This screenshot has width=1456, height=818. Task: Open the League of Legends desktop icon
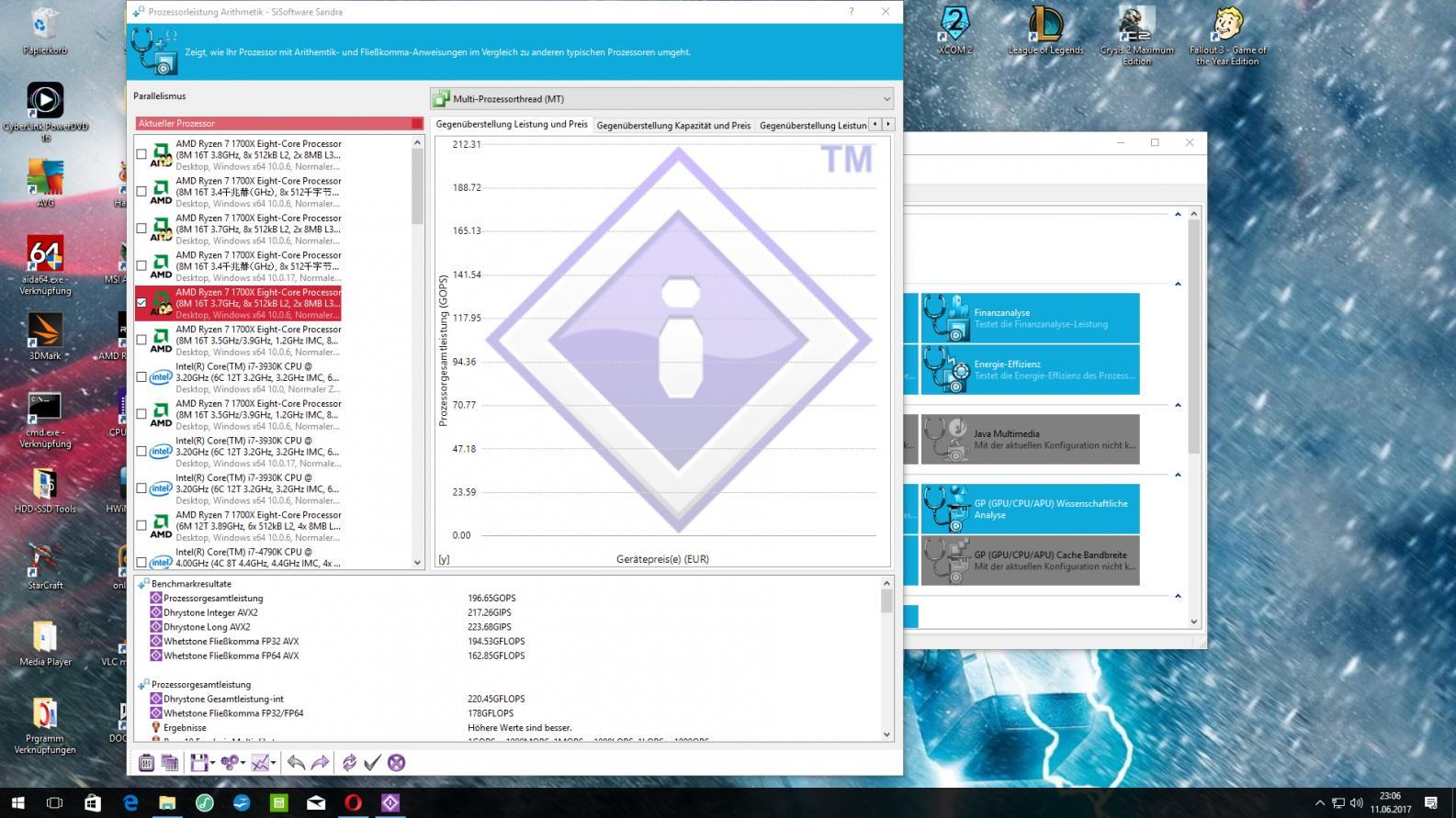(1045, 31)
